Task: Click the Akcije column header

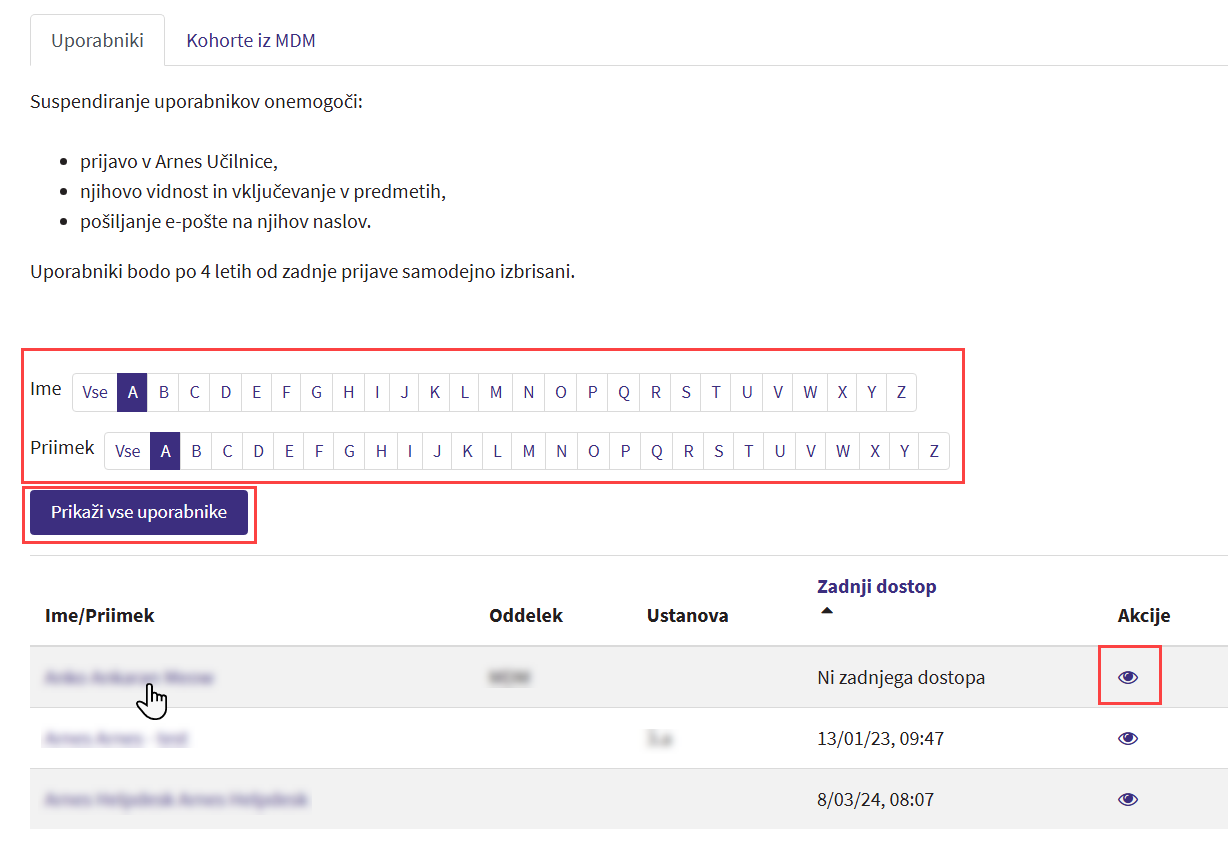Action: point(1144,615)
